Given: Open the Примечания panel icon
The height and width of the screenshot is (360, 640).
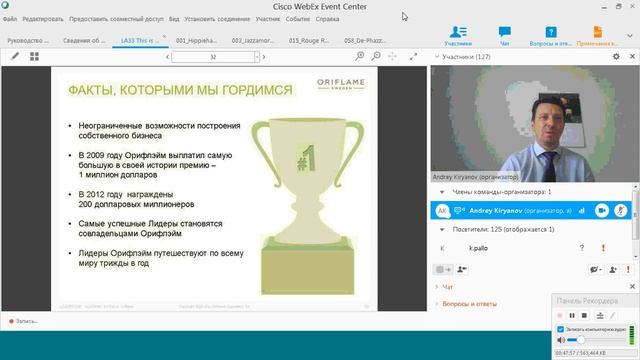Looking at the screenshot, I should point(597,36).
